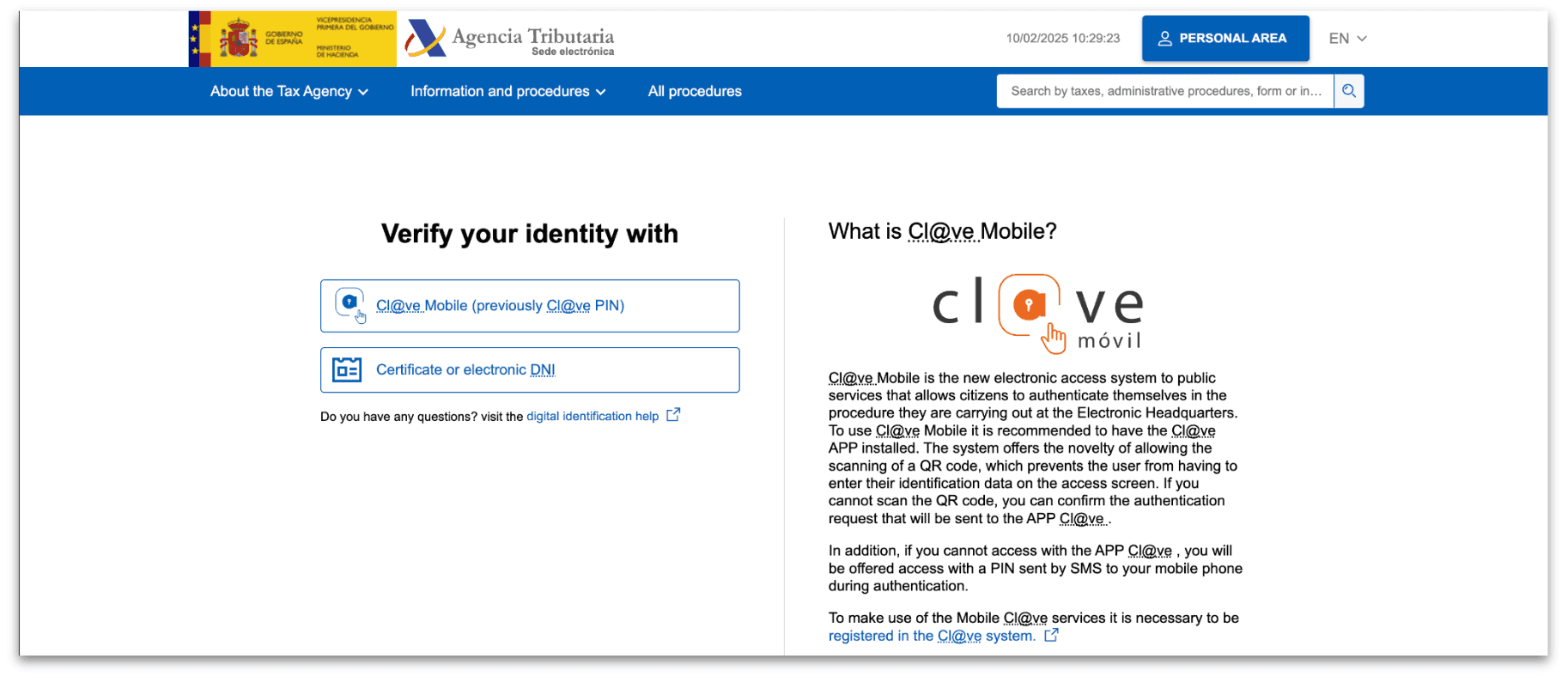Open the digital identification help link
This screenshot has height=677, width=1568.
point(592,417)
